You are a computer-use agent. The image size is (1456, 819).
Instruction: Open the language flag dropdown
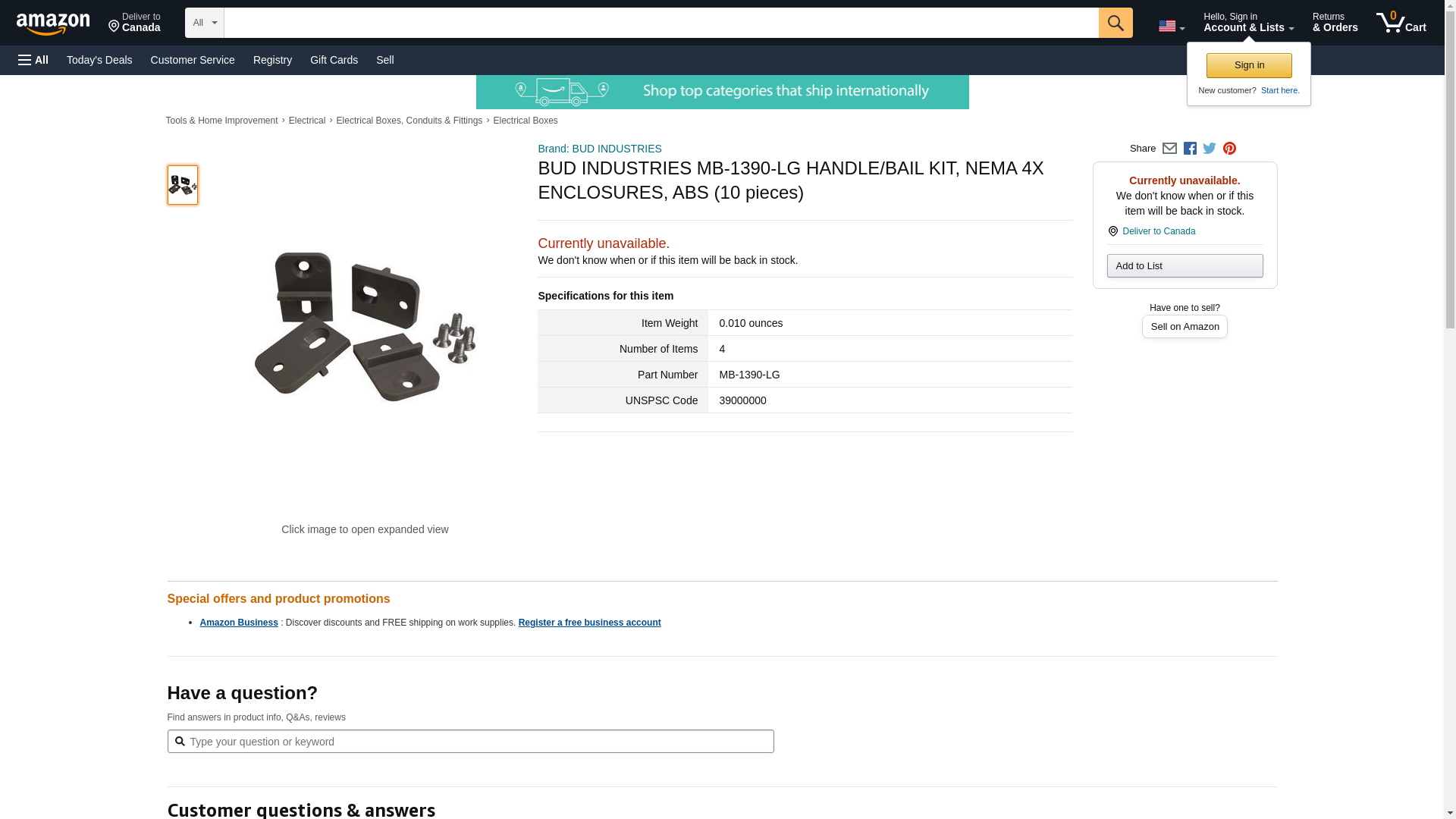[x=1172, y=27]
